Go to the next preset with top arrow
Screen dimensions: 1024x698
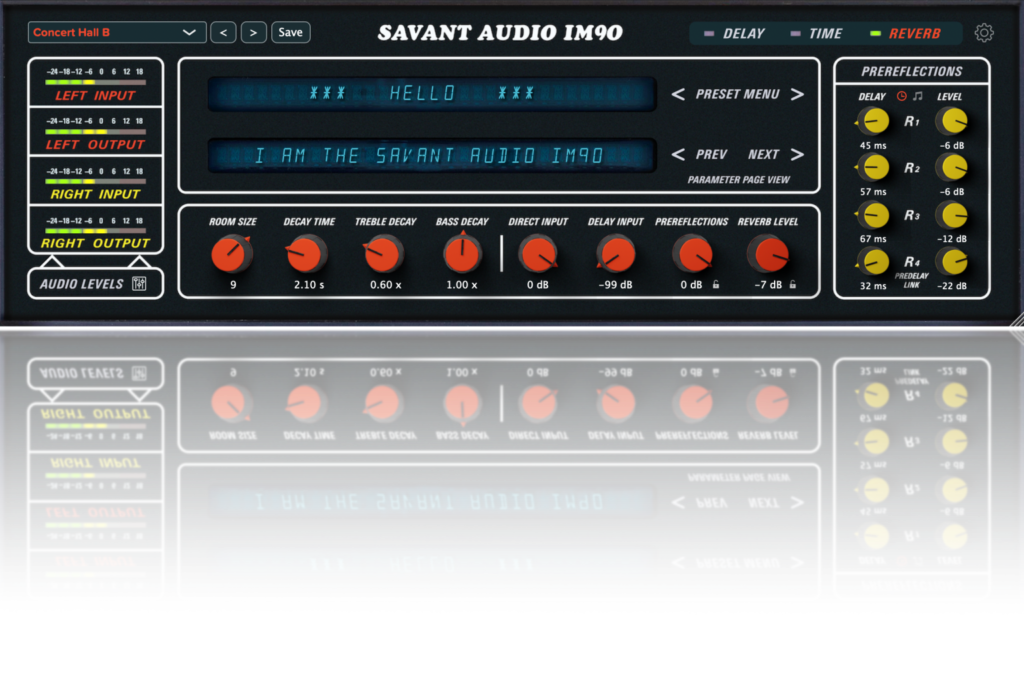[x=254, y=33]
